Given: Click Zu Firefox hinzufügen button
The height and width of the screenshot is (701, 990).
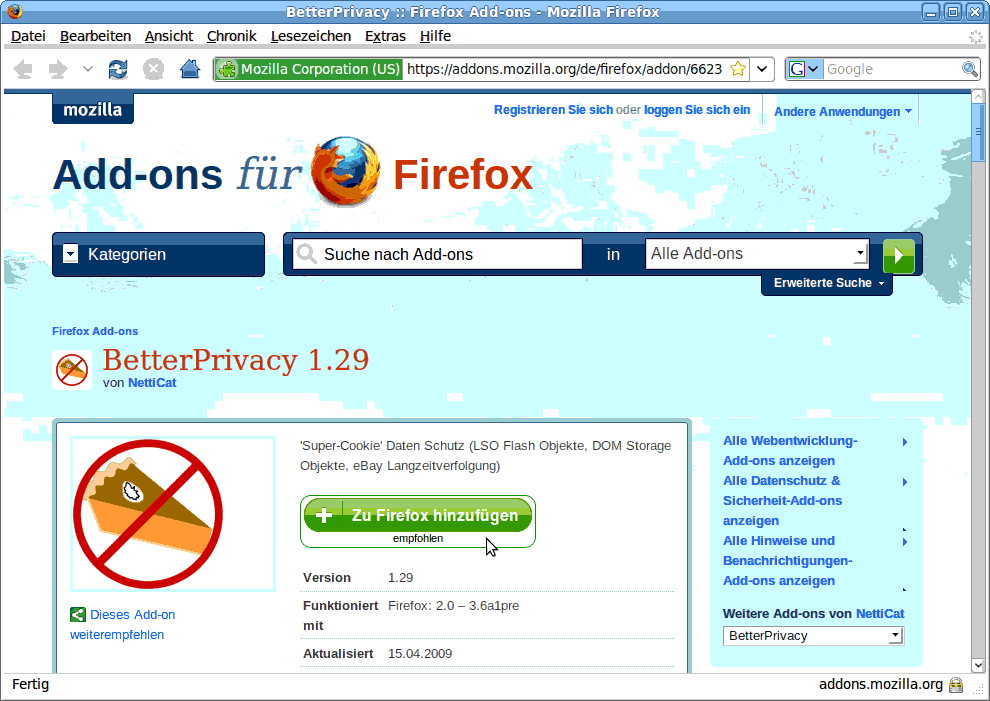Looking at the screenshot, I should click(418, 515).
